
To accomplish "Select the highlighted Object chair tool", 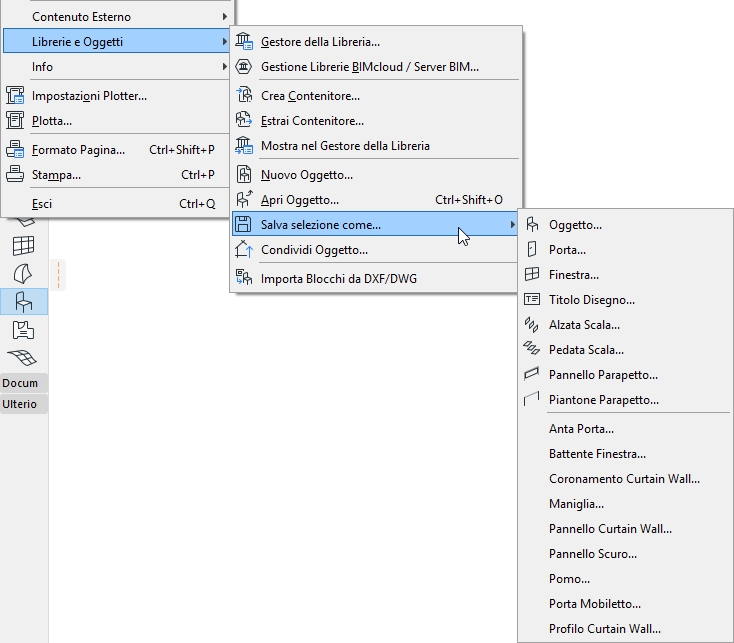I will click(x=24, y=302).
